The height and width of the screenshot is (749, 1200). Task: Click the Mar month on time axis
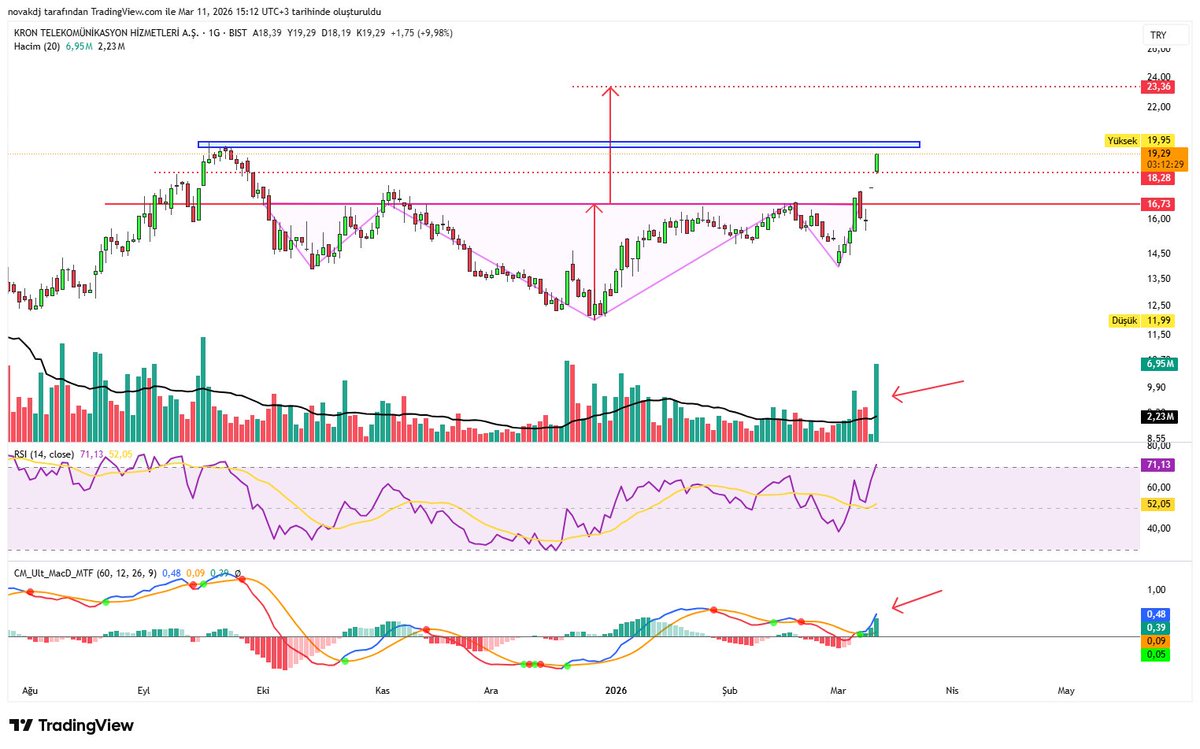tap(838, 690)
